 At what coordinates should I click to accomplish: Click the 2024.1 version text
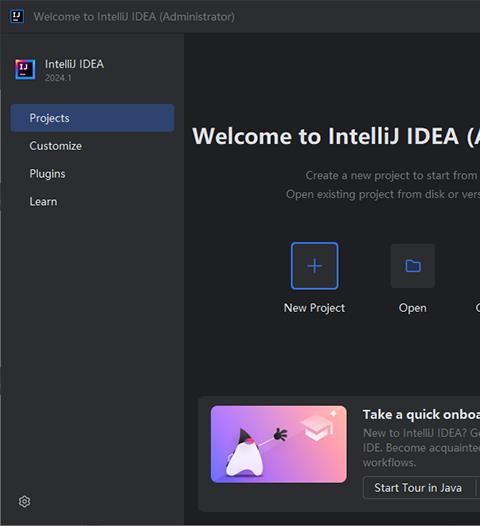(x=58, y=78)
